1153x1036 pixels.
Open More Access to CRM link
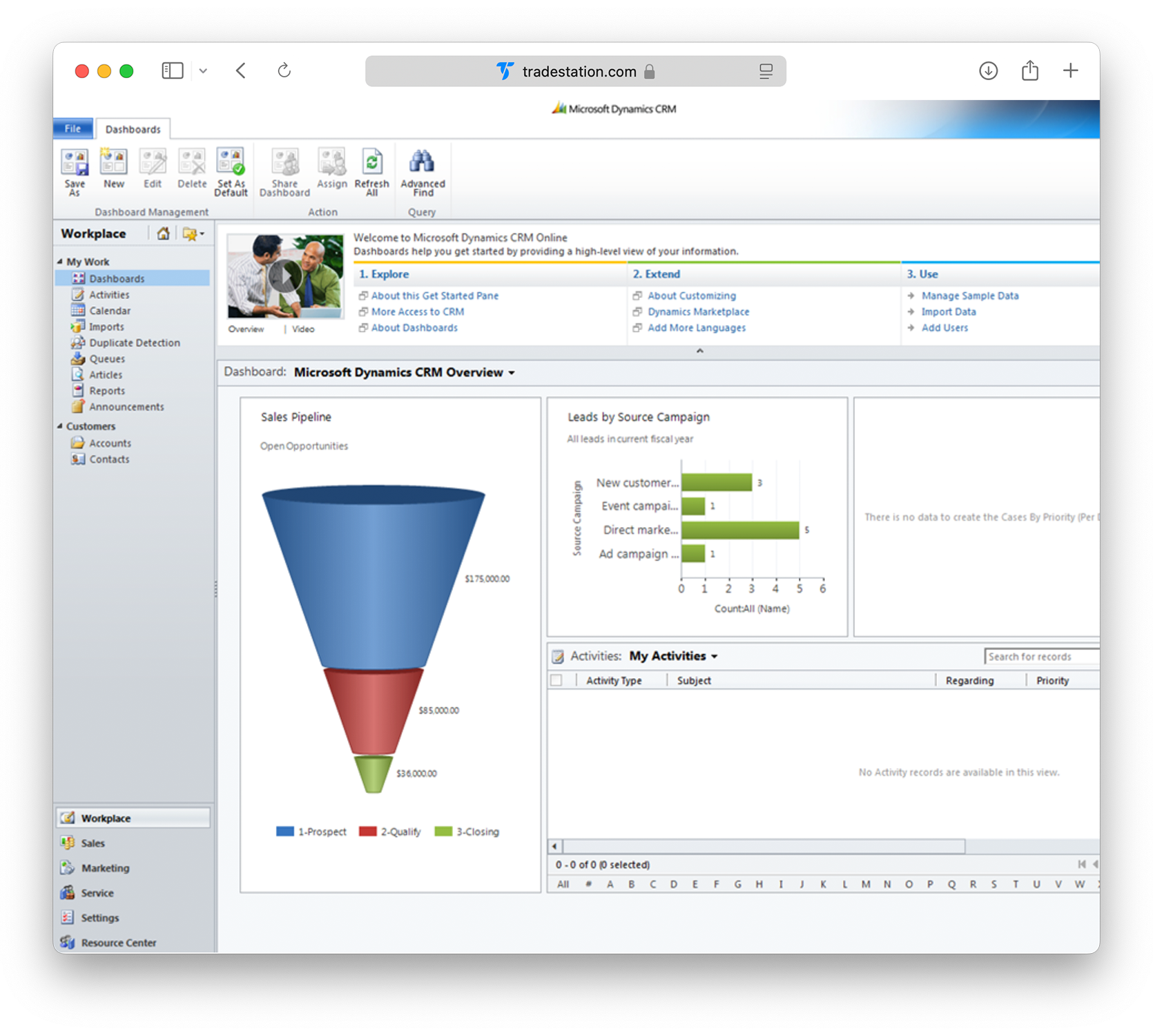click(417, 311)
